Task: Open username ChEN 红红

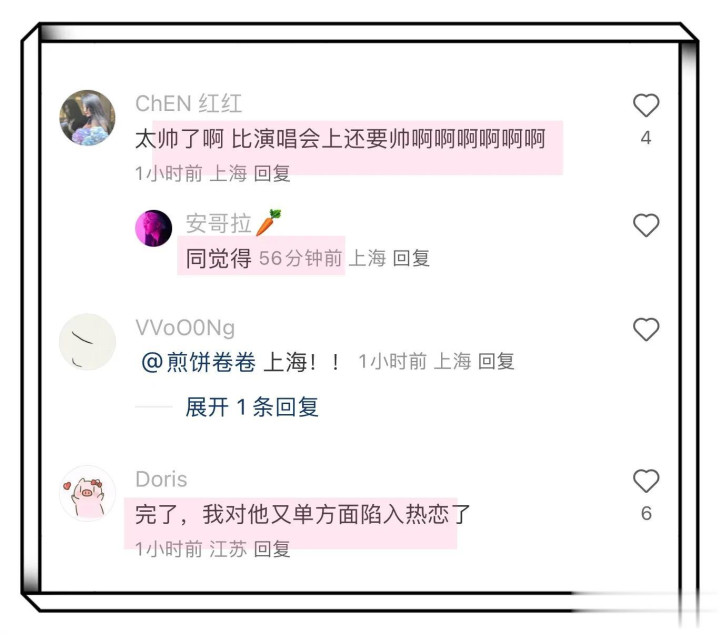Action: tap(189, 103)
